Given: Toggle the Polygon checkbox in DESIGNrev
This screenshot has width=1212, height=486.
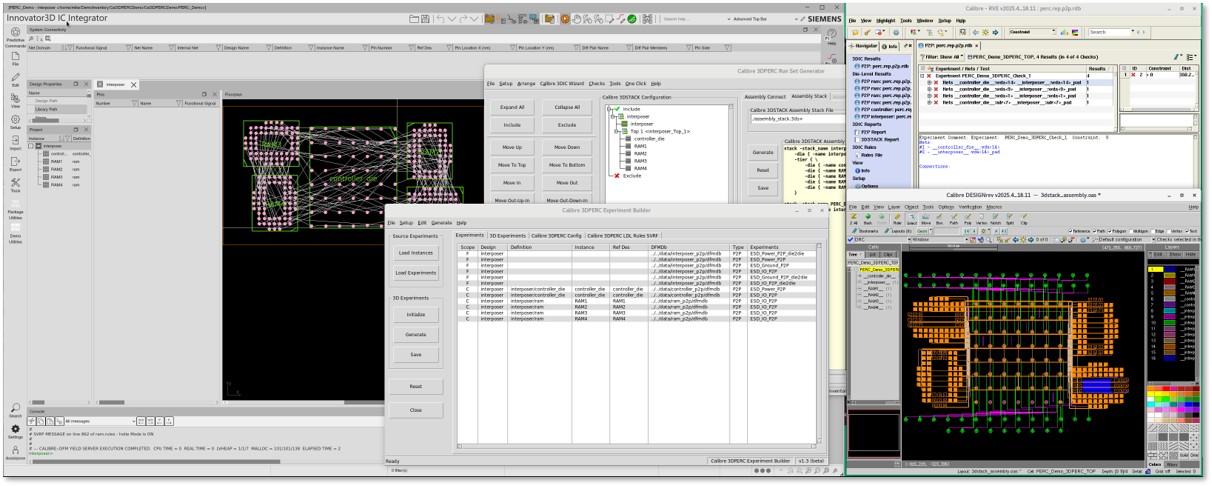Looking at the screenshot, I should point(1112,231).
